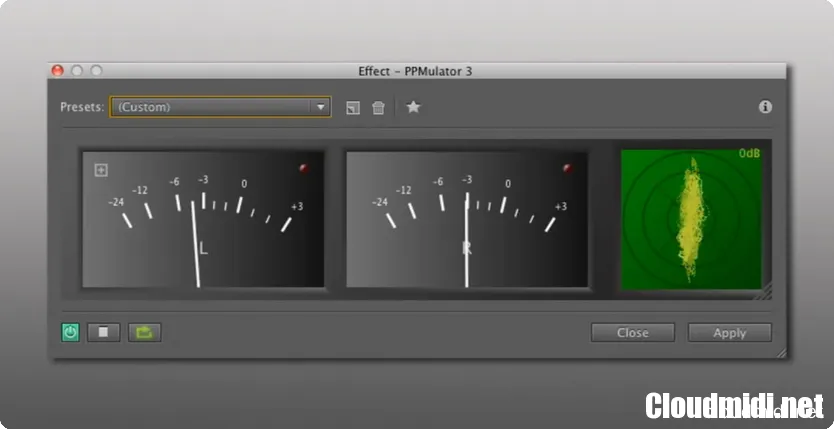Toggle the loop playback button
Image resolution: width=834 pixels, height=429 pixels.
pos(144,332)
